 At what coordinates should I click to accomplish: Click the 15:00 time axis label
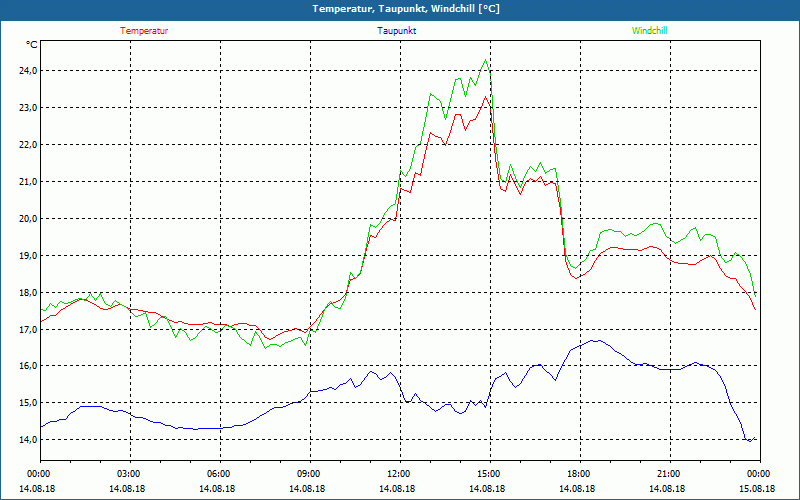(x=489, y=474)
